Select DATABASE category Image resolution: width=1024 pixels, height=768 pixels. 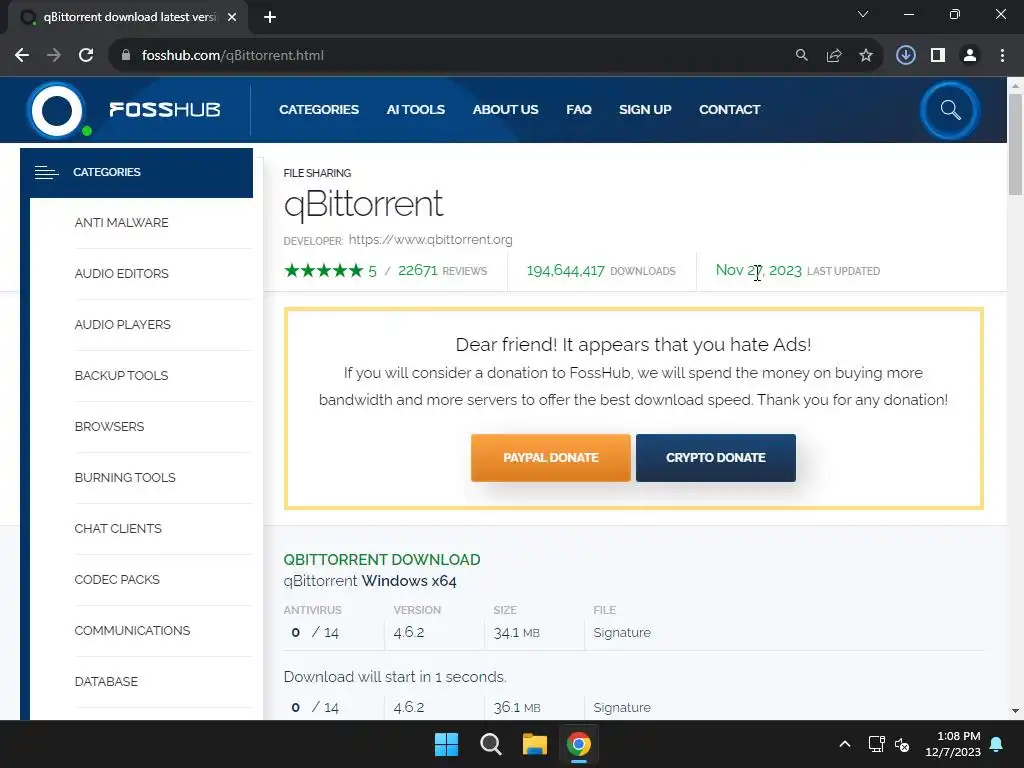(x=106, y=681)
